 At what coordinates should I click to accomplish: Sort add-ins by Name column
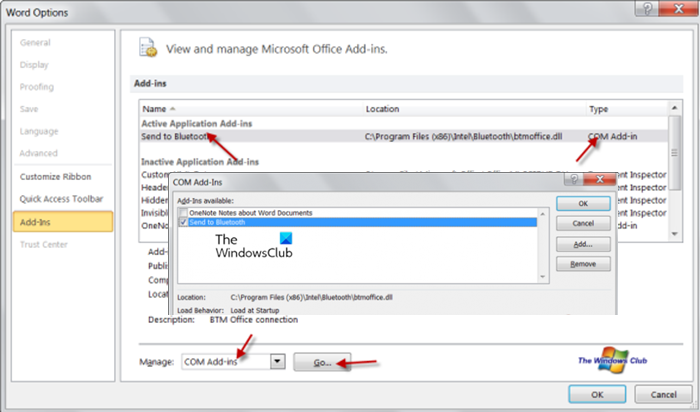pos(154,109)
